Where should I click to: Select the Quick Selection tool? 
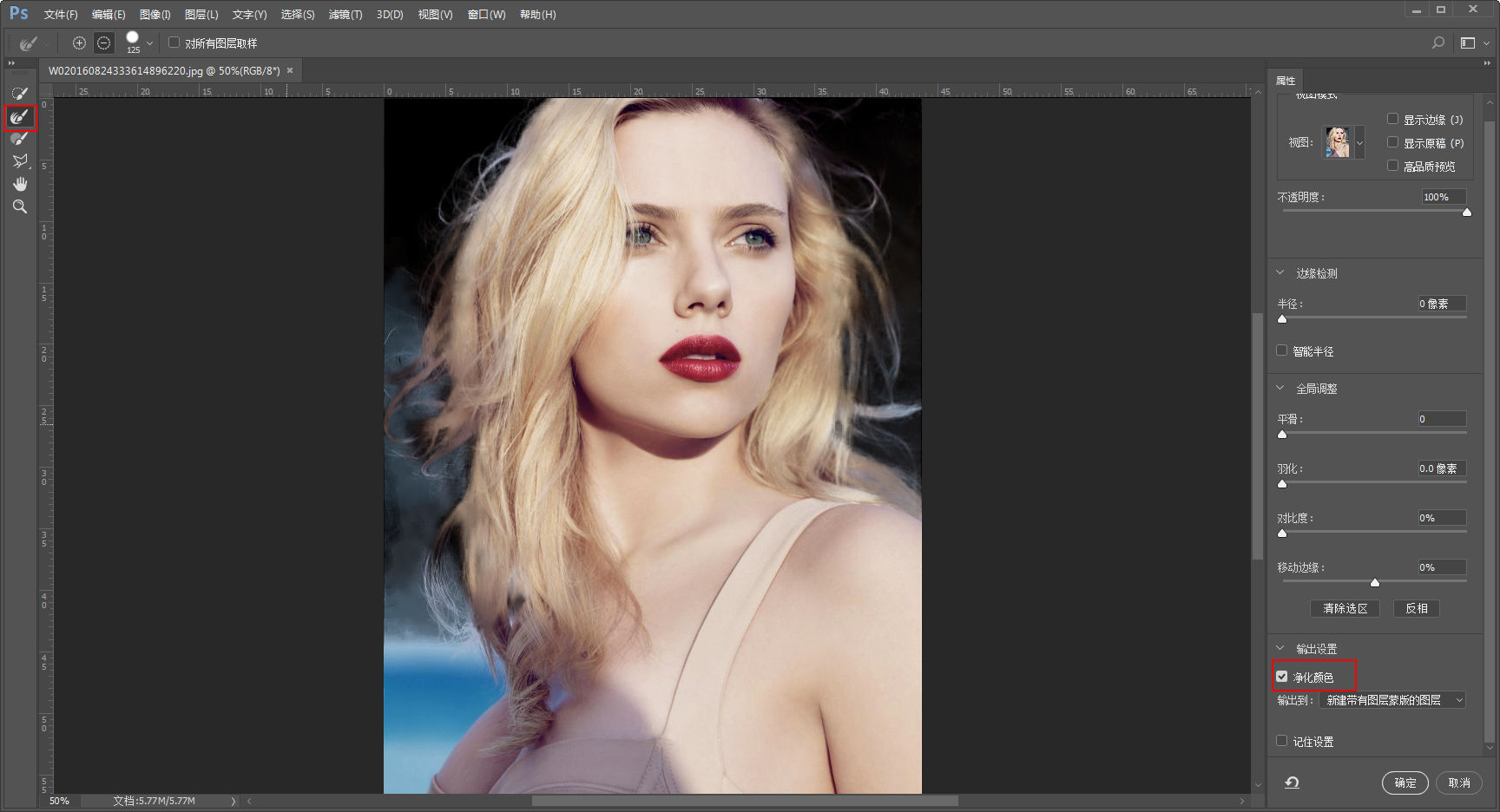(19, 94)
